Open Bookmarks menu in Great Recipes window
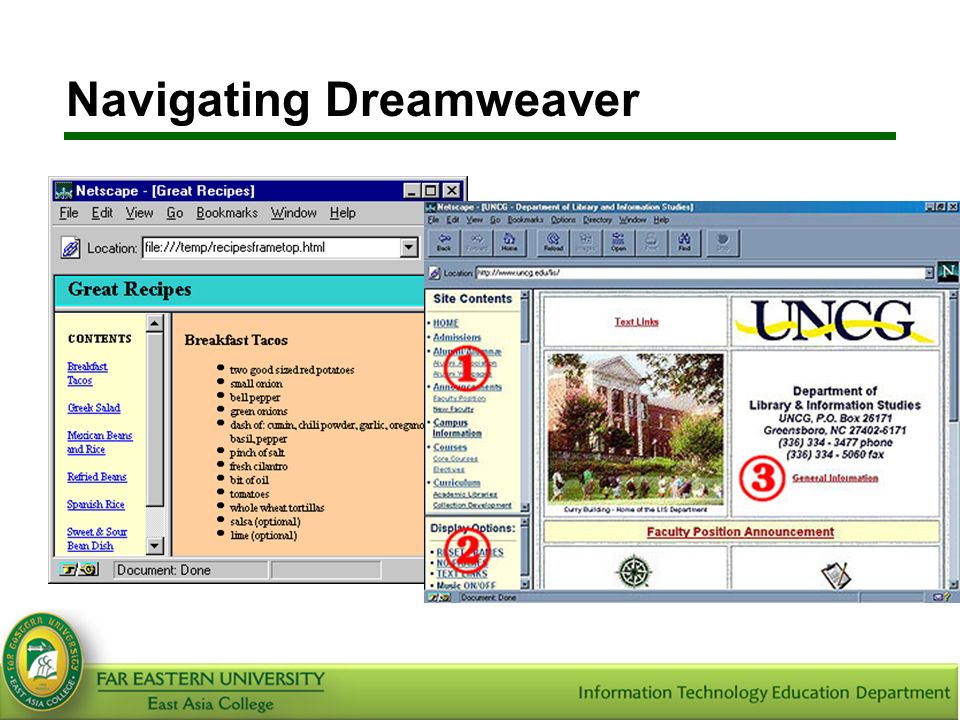 (x=227, y=212)
